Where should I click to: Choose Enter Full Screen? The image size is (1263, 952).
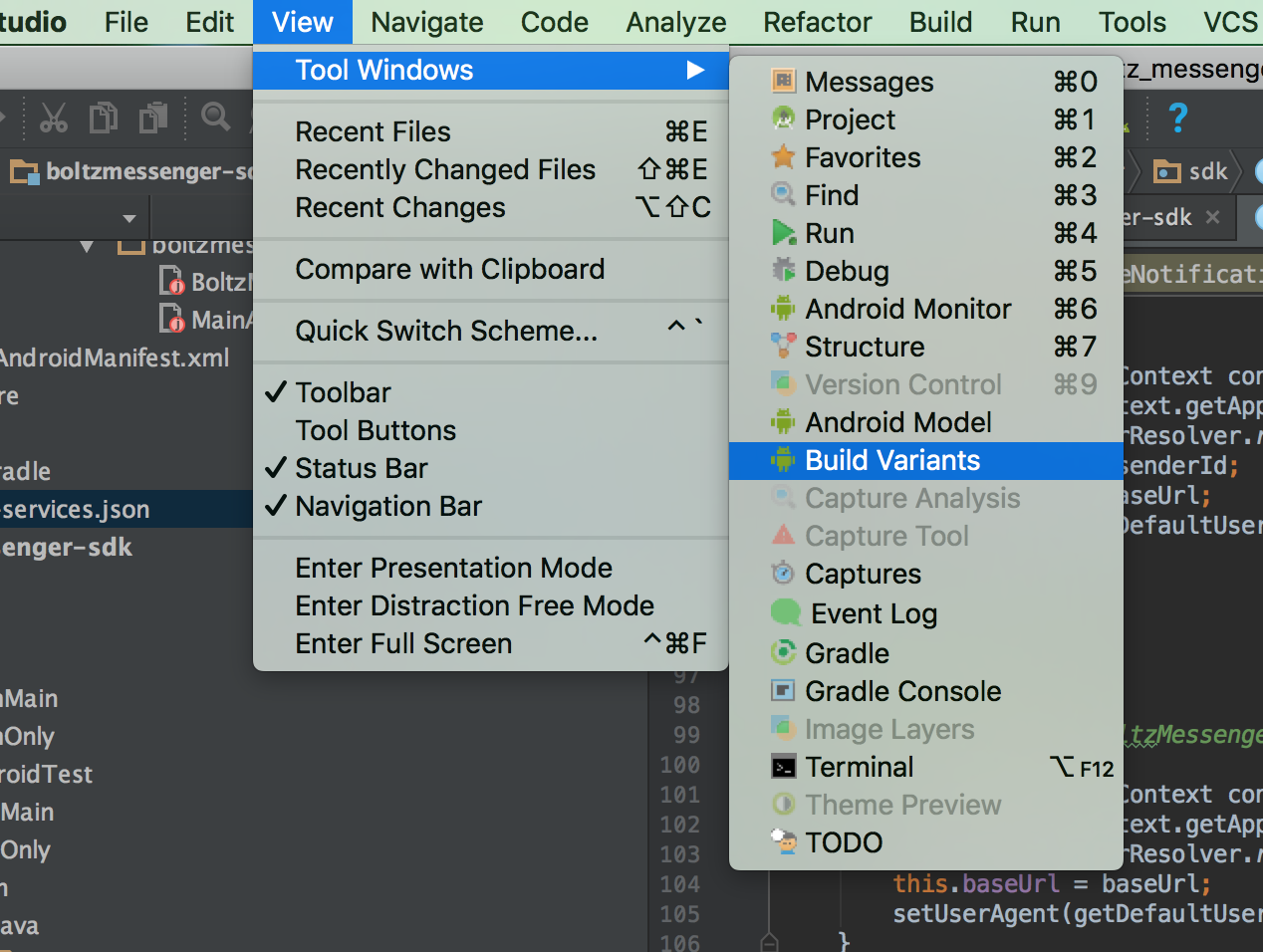491,643
